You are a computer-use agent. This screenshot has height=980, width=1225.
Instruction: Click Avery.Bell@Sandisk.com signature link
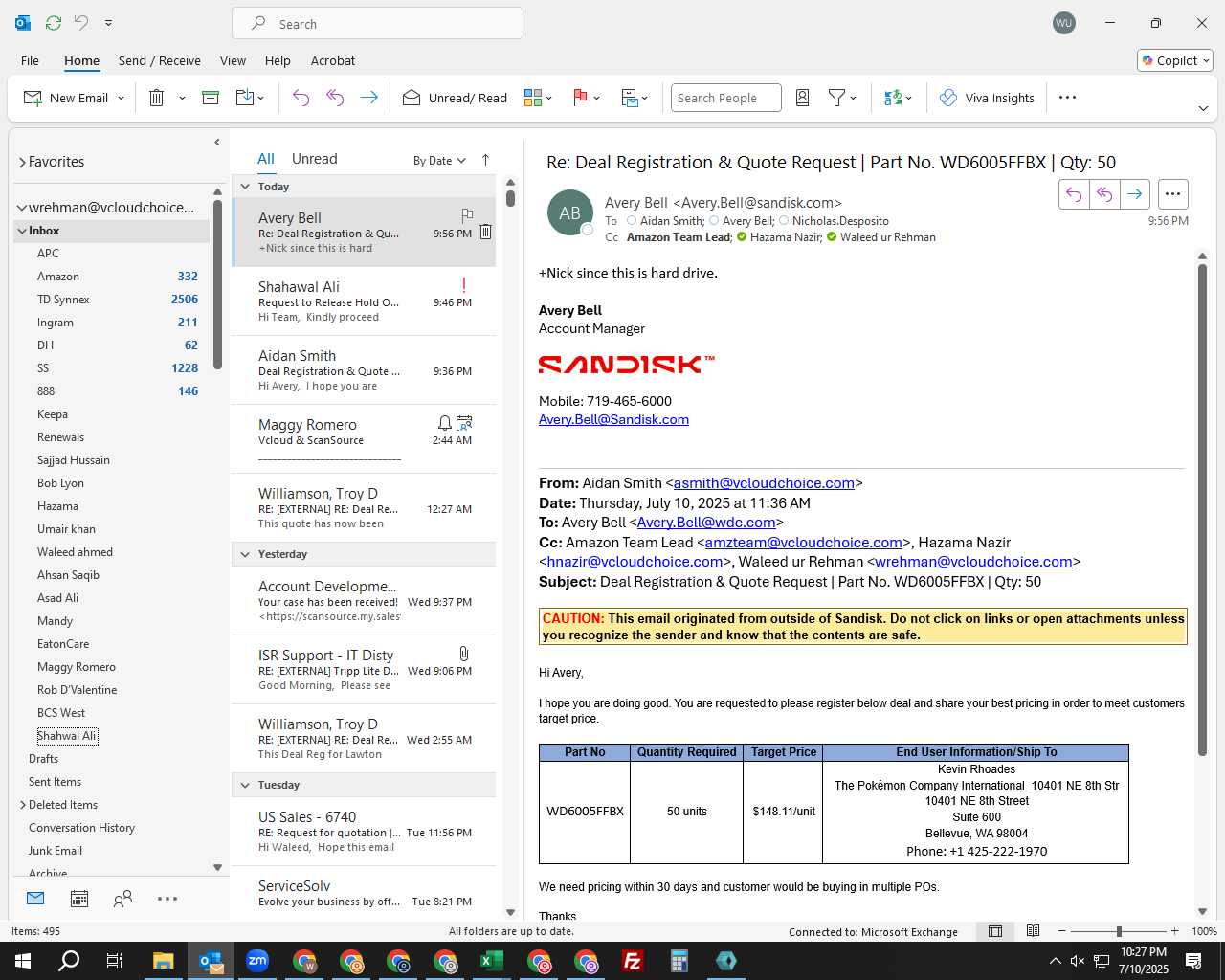pos(613,419)
